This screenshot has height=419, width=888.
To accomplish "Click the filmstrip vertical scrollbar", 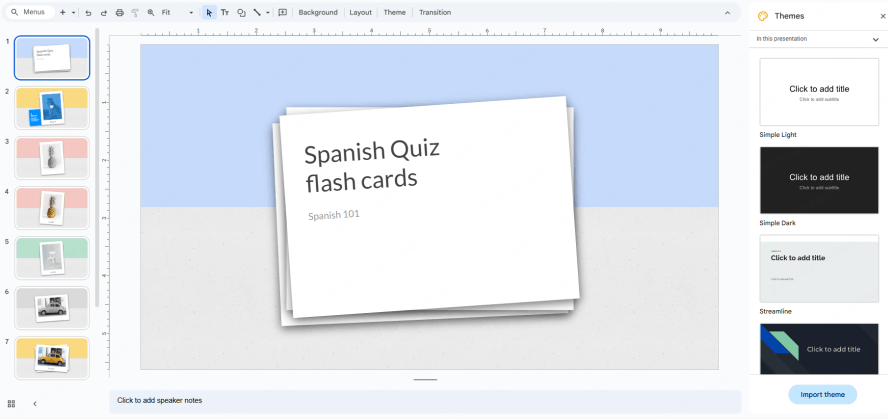I will click(x=97, y=167).
